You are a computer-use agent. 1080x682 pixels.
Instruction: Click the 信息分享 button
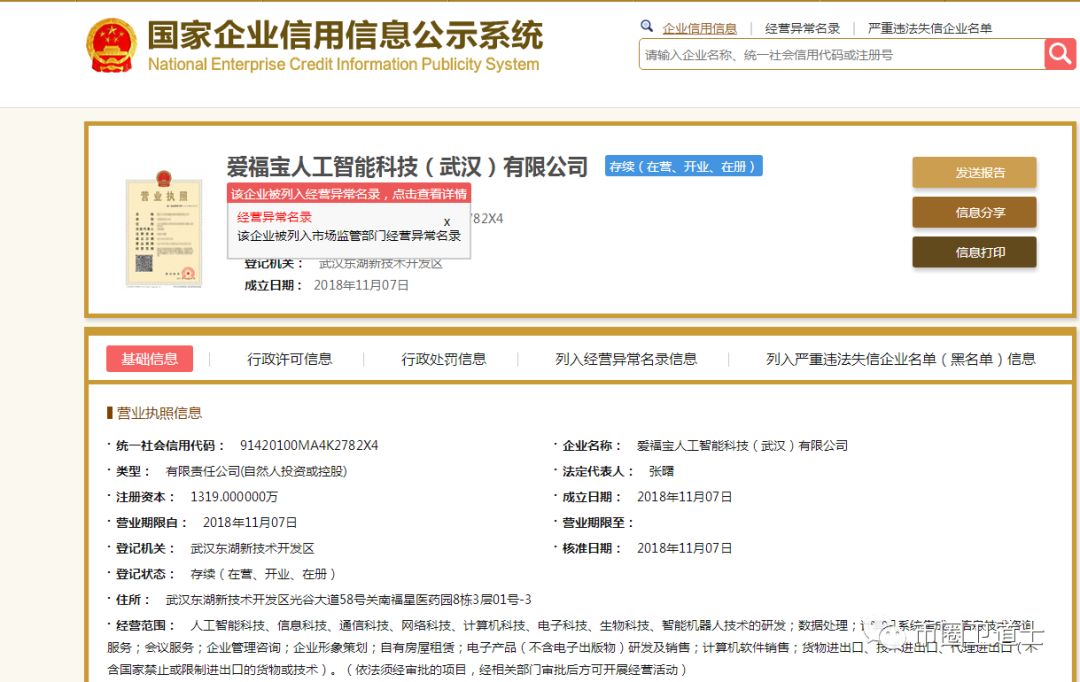(974, 212)
